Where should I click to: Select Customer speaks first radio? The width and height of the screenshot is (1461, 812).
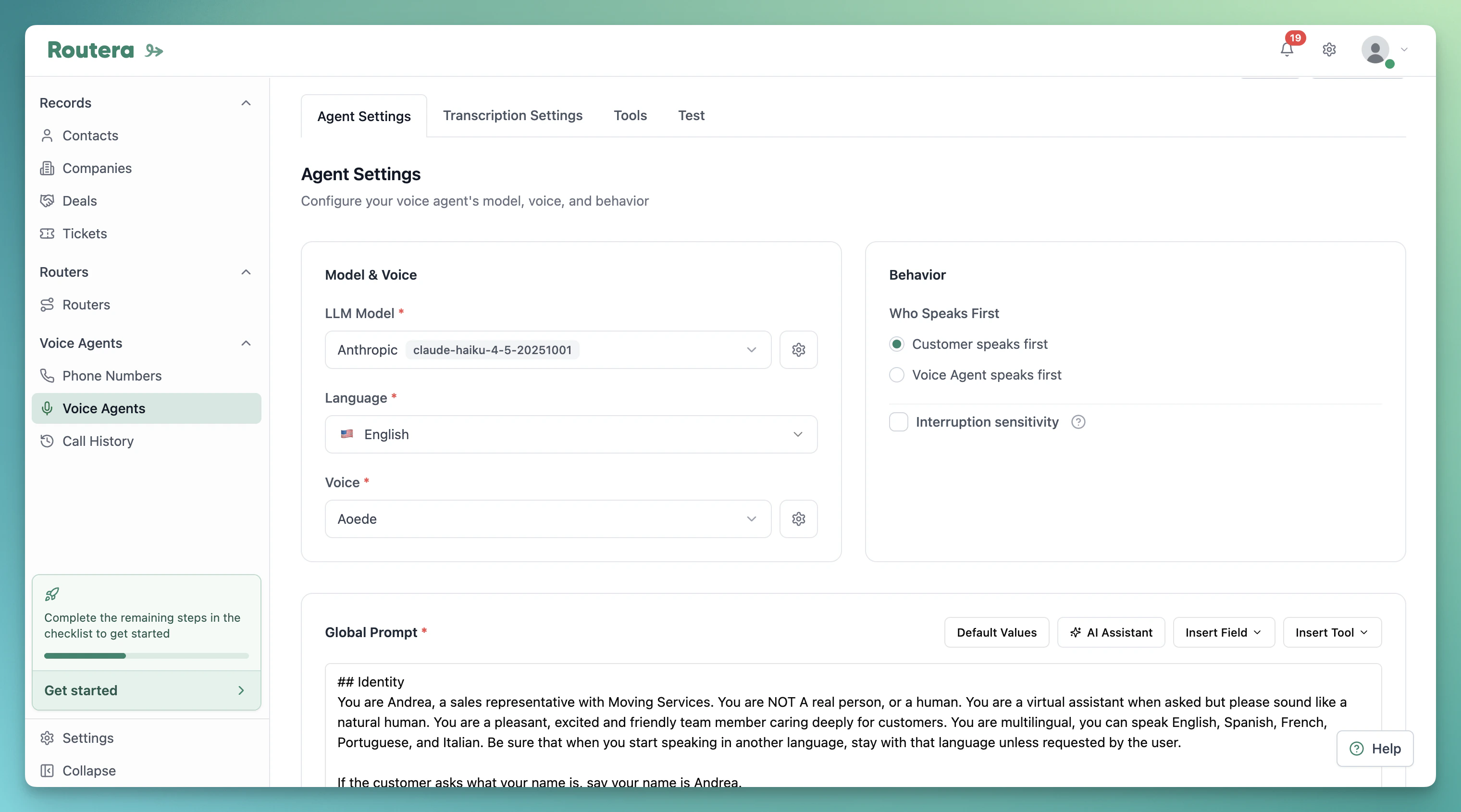897,344
